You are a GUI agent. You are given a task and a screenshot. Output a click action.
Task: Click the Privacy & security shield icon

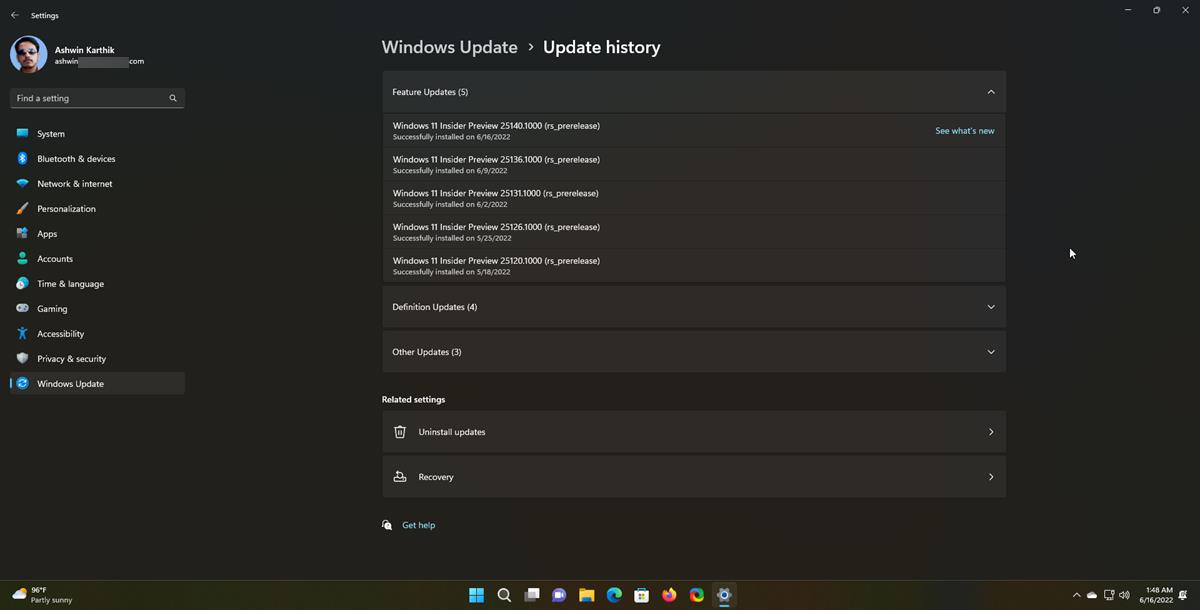pyautogui.click(x=23, y=358)
